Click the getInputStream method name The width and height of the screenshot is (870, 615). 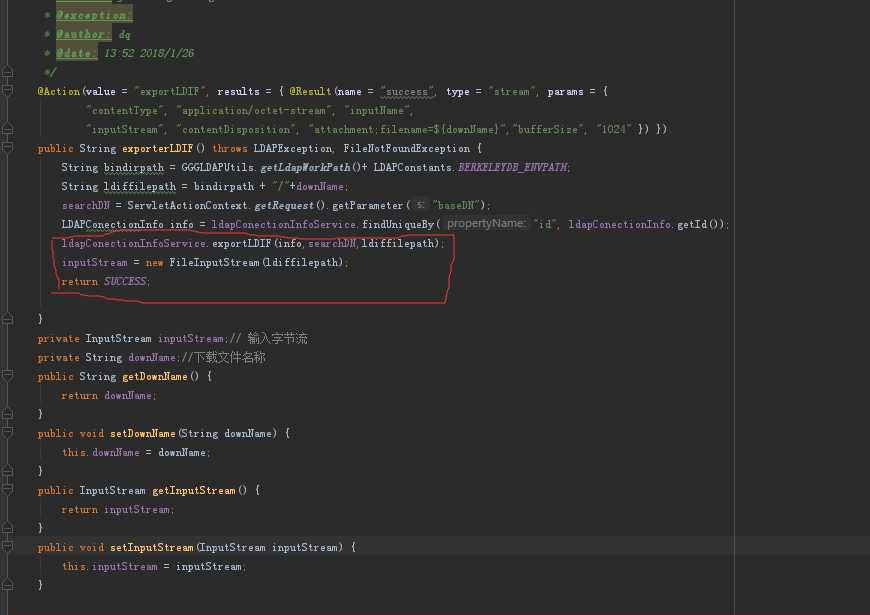click(x=194, y=490)
